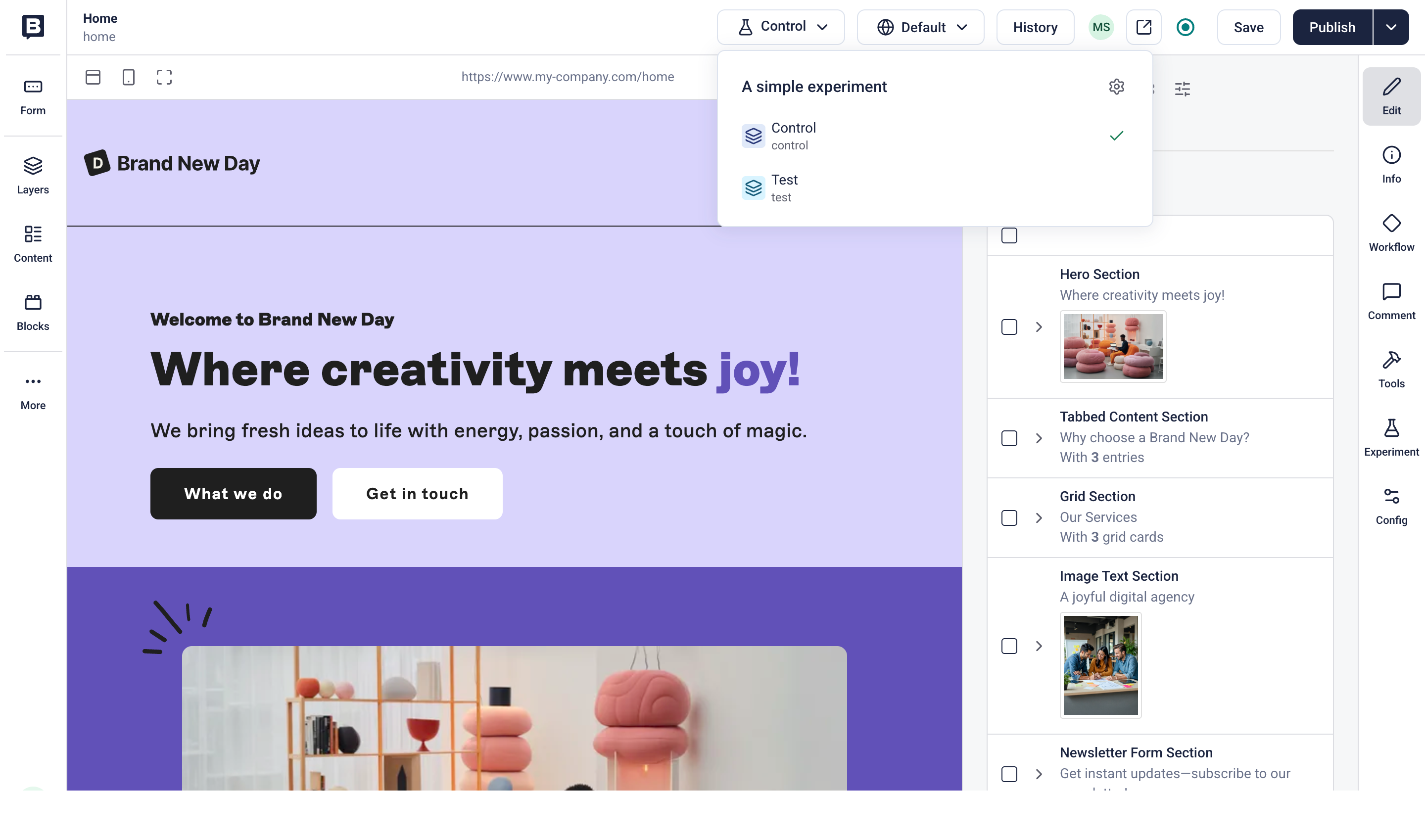Image resolution: width=1425 pixels, height=840 pixels.
Task: Select the Control variant
Action: click(x=934, y=136)
